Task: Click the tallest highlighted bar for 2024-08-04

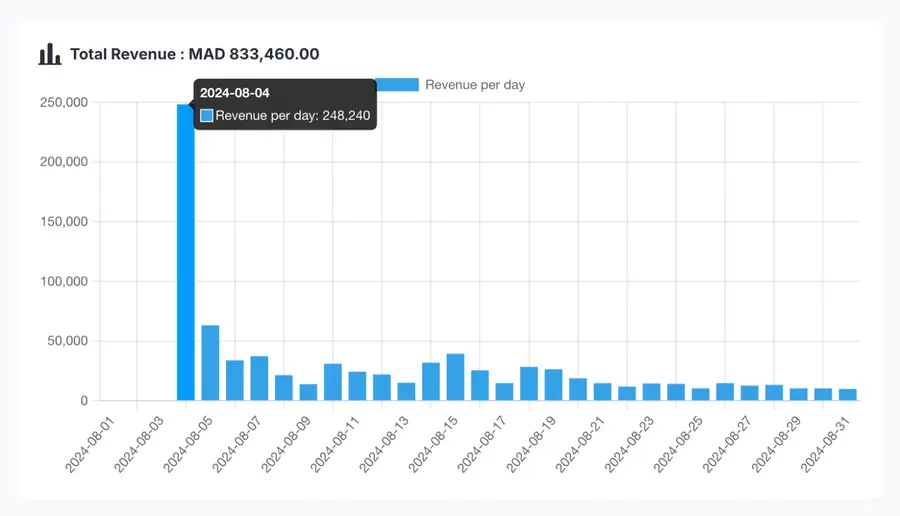Action: [185, 253]
